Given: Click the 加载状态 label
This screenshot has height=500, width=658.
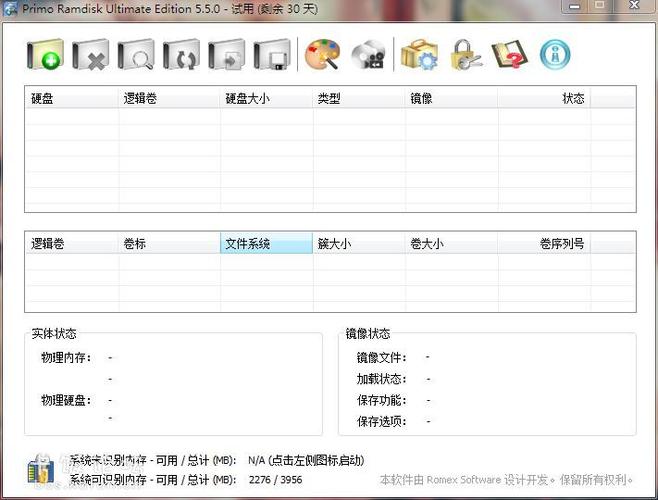Looking at the screenshot, I should tap(381, 379).
